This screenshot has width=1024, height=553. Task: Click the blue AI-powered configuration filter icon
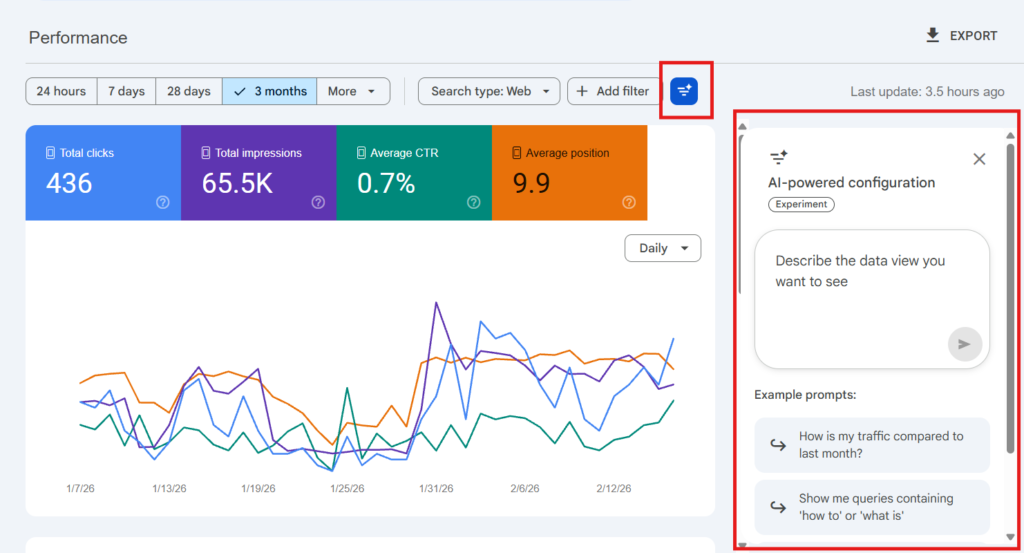[x=684, y=91]
